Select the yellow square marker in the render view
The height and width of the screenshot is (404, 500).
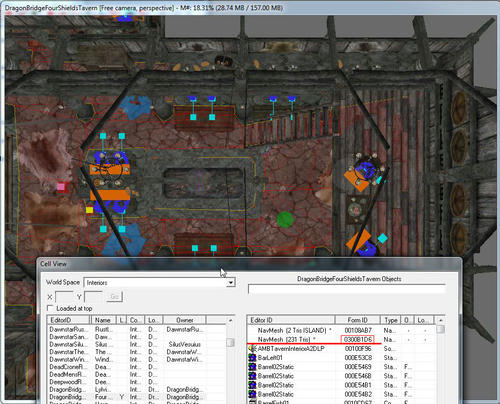pos(89,210)
